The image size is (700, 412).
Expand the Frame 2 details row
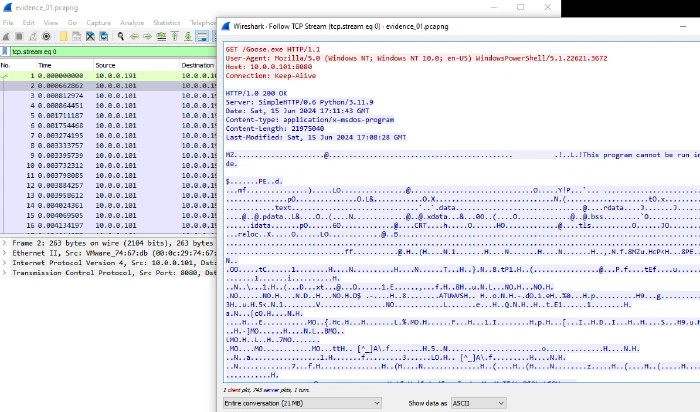pyautogui.click(x=4, y=243)
